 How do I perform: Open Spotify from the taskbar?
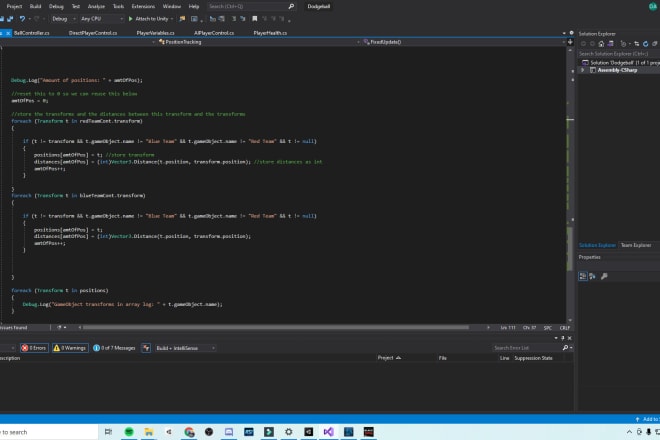click(129, 432)
